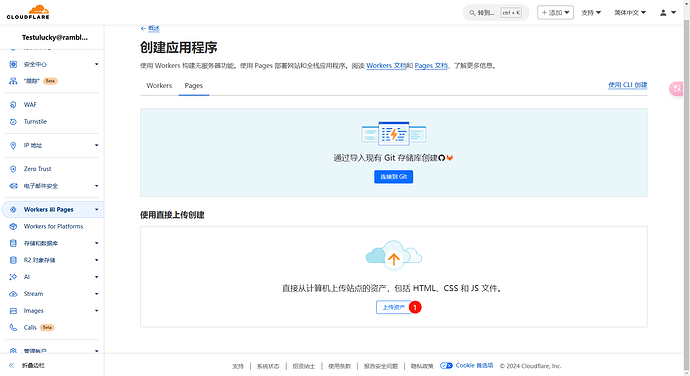The image size is (690, 376).
Task: Expand the AI section arrow
Action: tap(96, 277)
